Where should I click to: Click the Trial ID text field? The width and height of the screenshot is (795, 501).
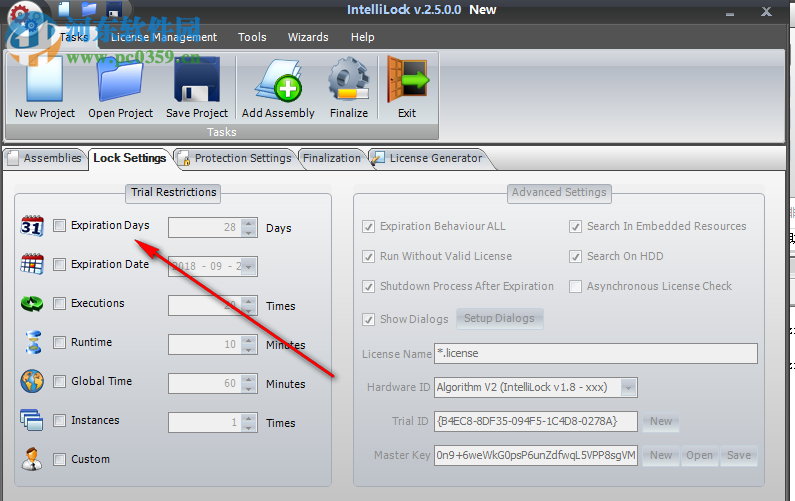pyautogui.click(x=536, y=421)
